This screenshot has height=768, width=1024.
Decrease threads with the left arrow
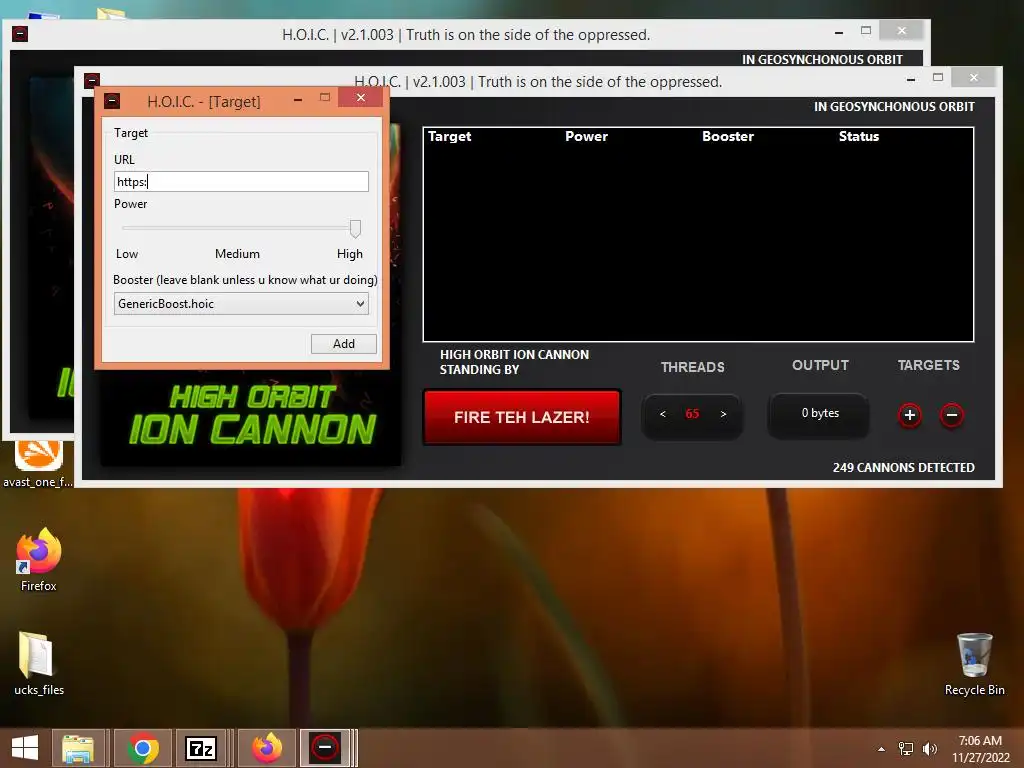click(x=663, y=414)
